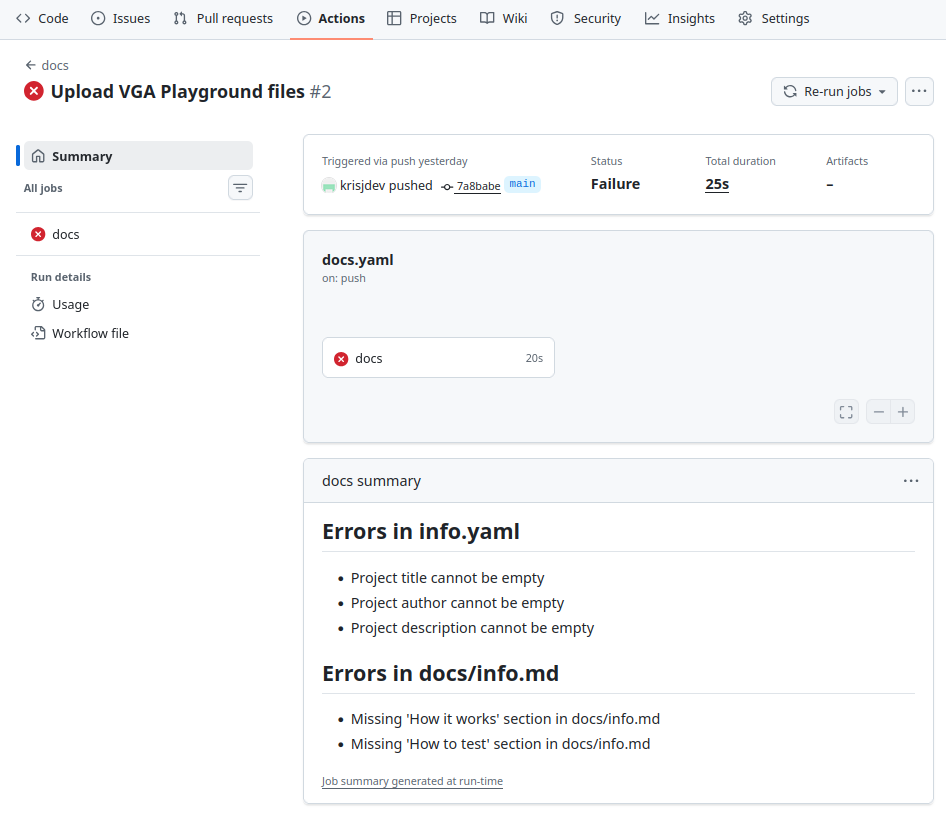The image size is (946, 814).
Task: Click the back arrow to docs
Action: (31, 65)
